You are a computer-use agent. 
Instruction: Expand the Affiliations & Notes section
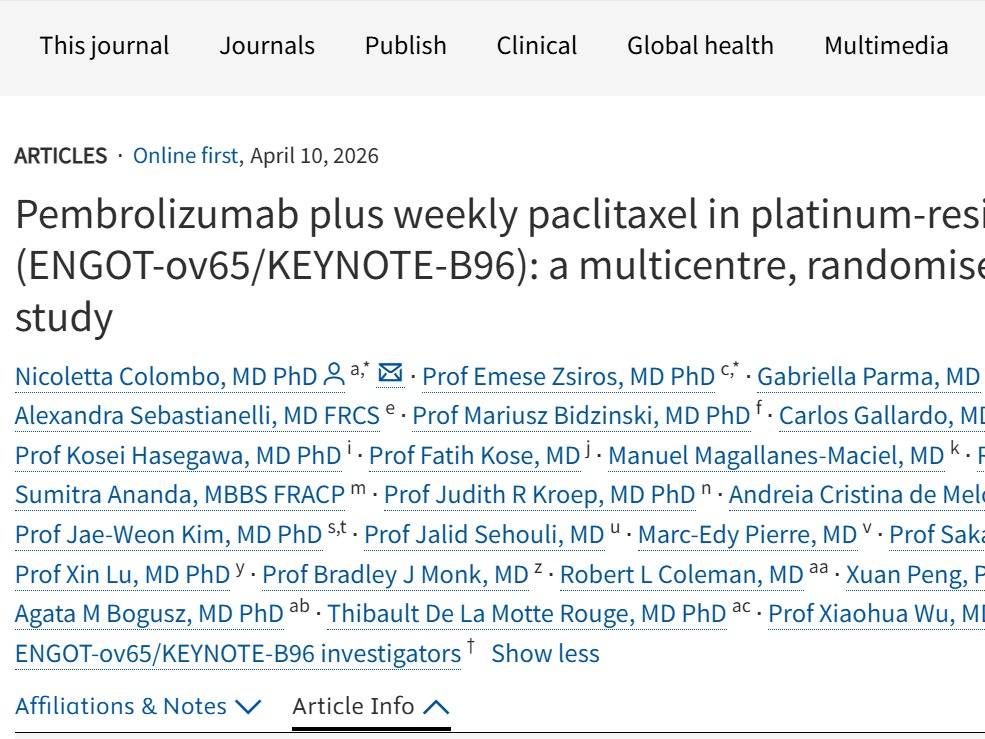click(138, 706)
